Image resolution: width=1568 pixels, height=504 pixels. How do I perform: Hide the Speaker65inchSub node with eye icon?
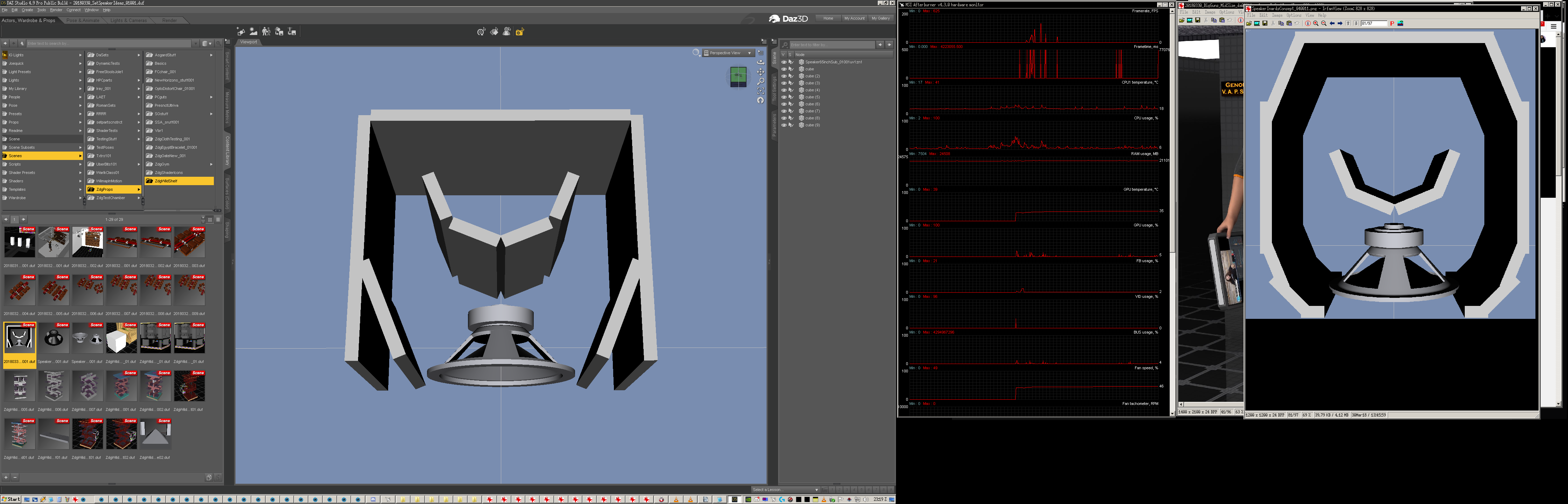[783, 62]
